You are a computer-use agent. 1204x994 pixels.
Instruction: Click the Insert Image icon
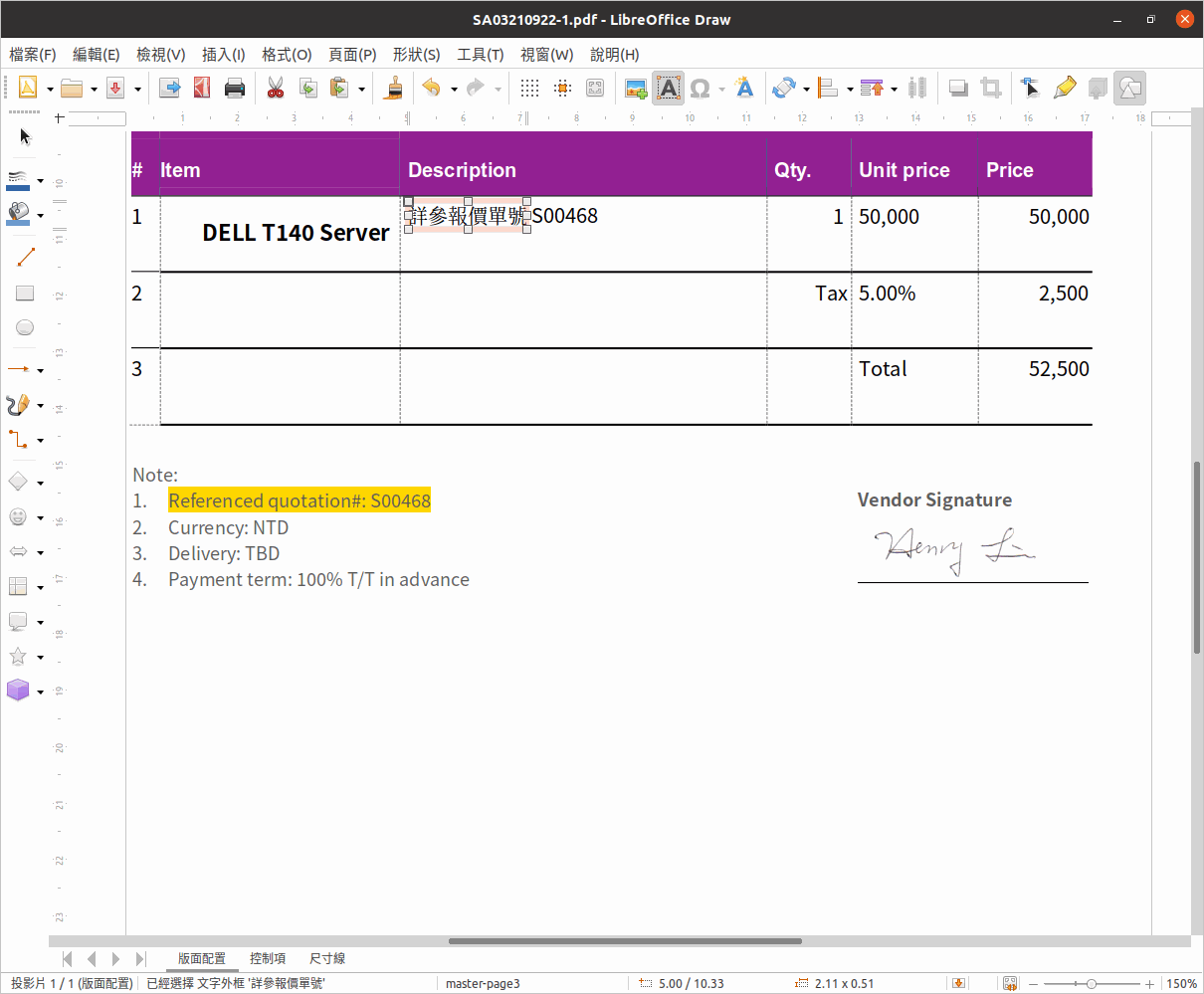point(636,89)
